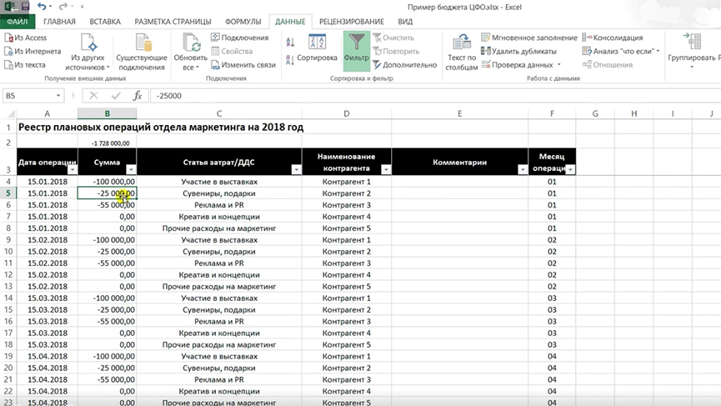Open the Наименование контрагента filter dropdown
This screenshot has width=721, height=406.
386,170
